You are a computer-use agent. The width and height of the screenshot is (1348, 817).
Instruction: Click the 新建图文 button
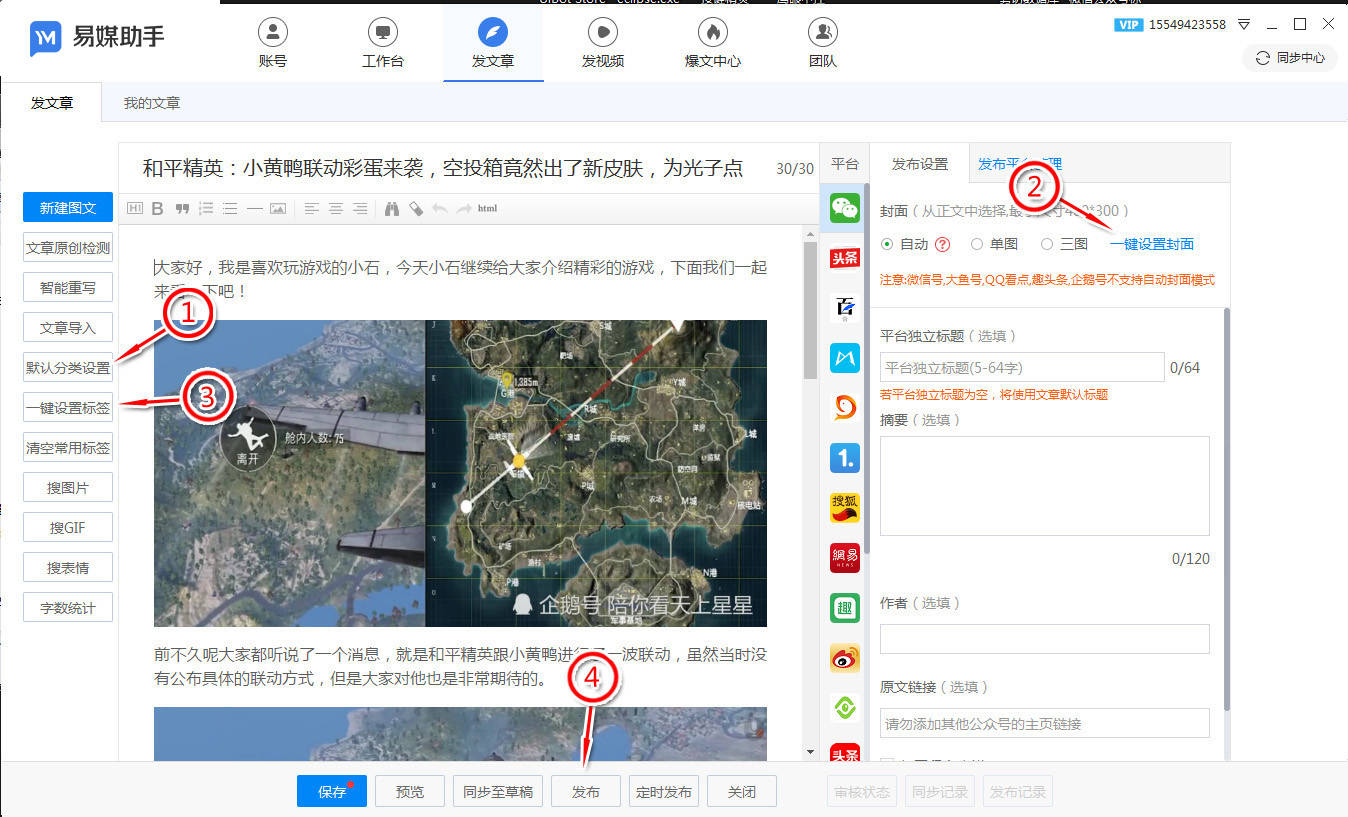click(68, 208)
